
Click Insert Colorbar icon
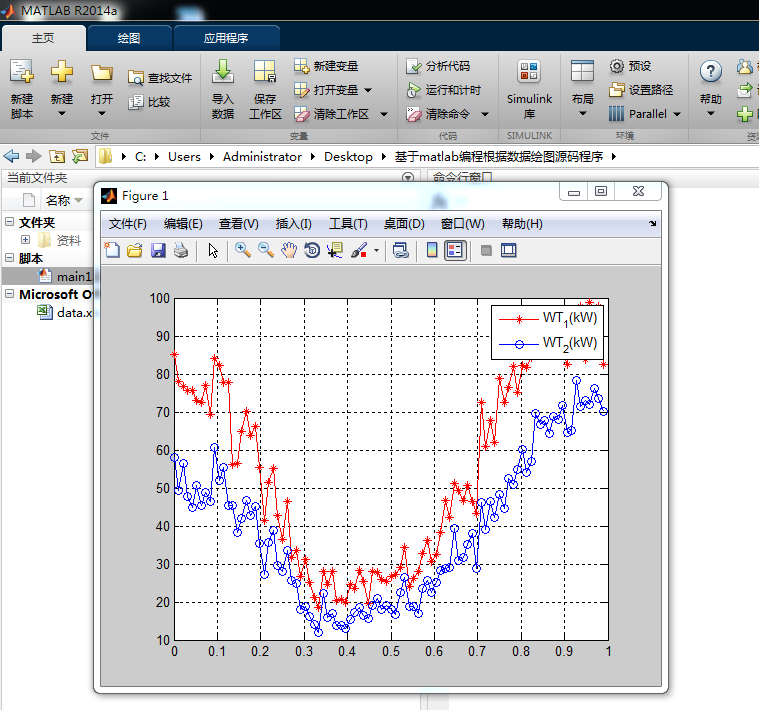click(432, 250)
